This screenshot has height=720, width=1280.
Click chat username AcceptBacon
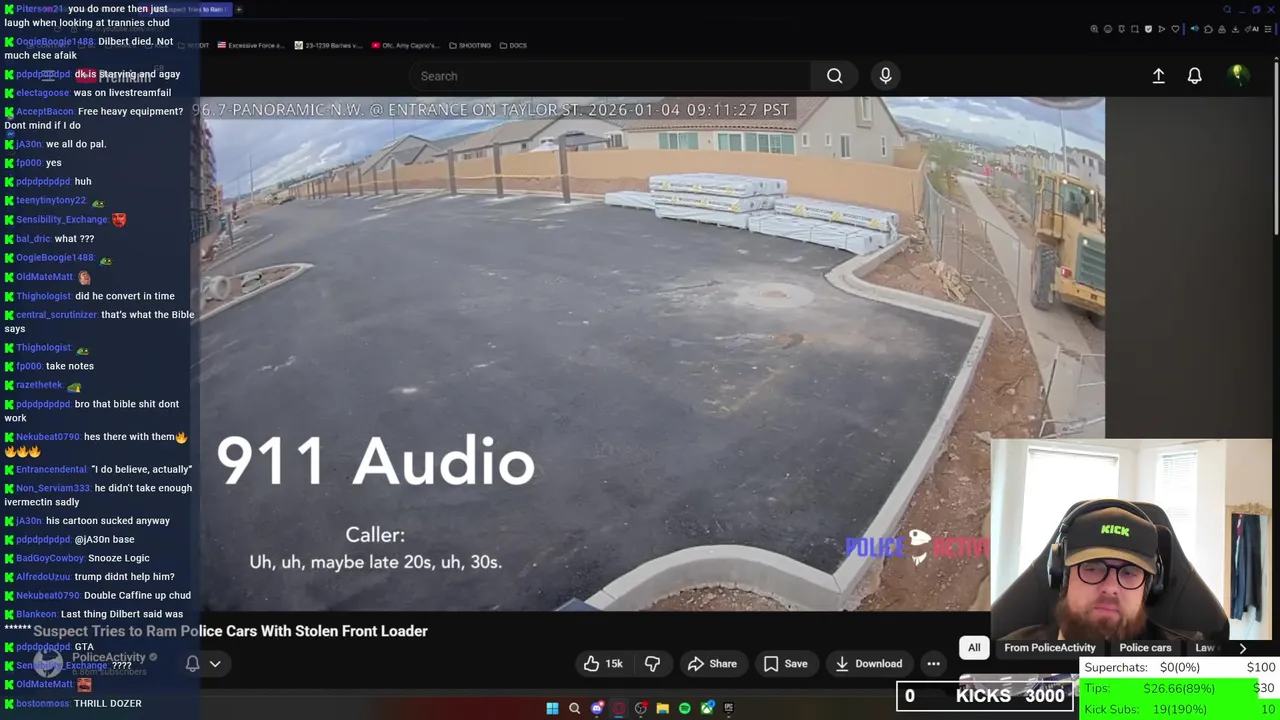pos(44,111)
